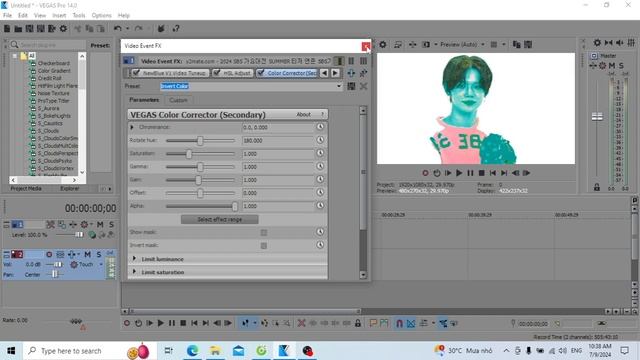Click Delete Preset X icon

point(363,86)
